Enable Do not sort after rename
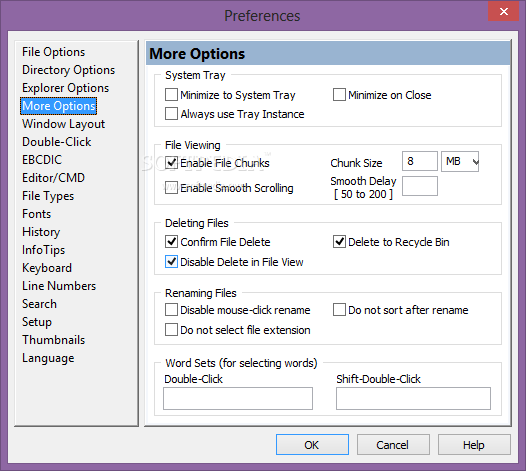Screen dimensions: 526x471 tap(339, 310)
